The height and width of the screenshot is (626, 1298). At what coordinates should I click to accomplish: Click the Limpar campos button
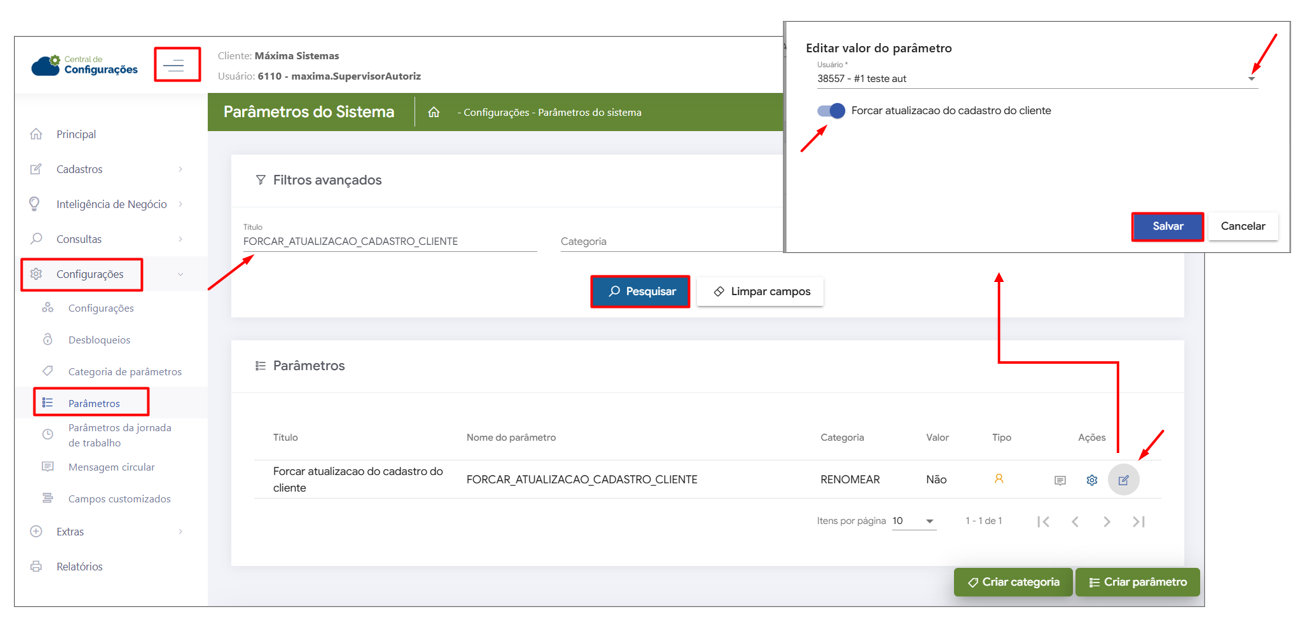(760, 291)
